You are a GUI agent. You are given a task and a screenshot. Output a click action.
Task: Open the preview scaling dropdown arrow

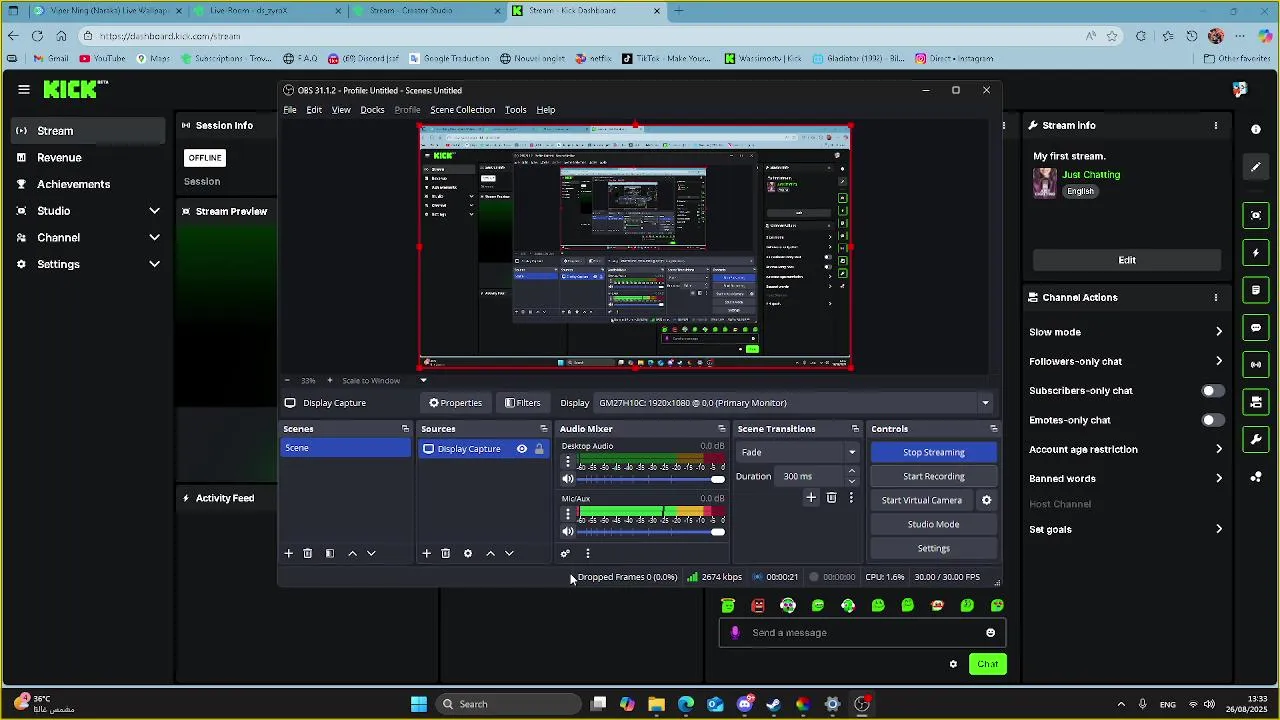[423, 380]
